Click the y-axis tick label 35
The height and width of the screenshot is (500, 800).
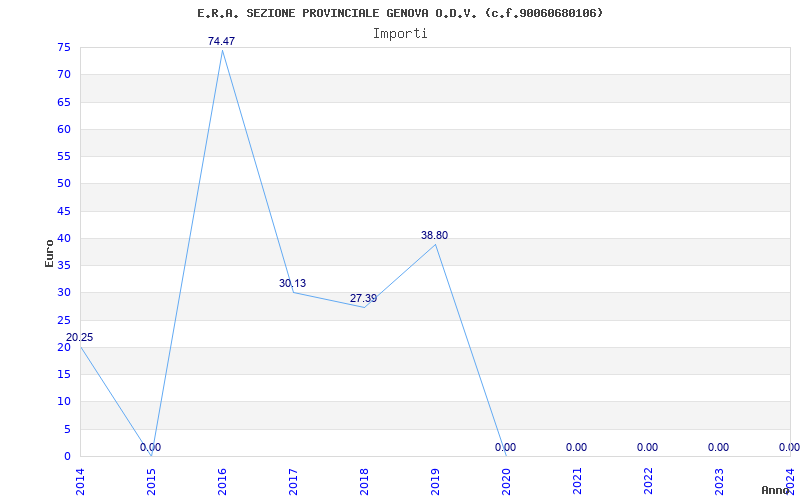pos(64,265)
